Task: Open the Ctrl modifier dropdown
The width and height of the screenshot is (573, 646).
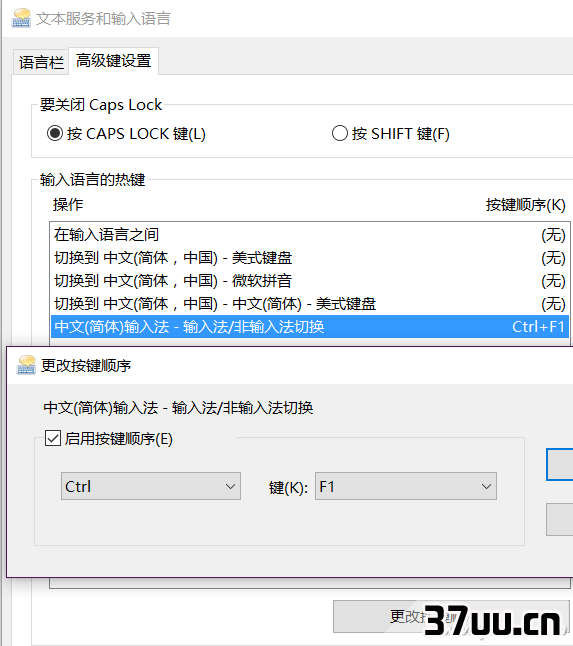Action: point(151,487)
